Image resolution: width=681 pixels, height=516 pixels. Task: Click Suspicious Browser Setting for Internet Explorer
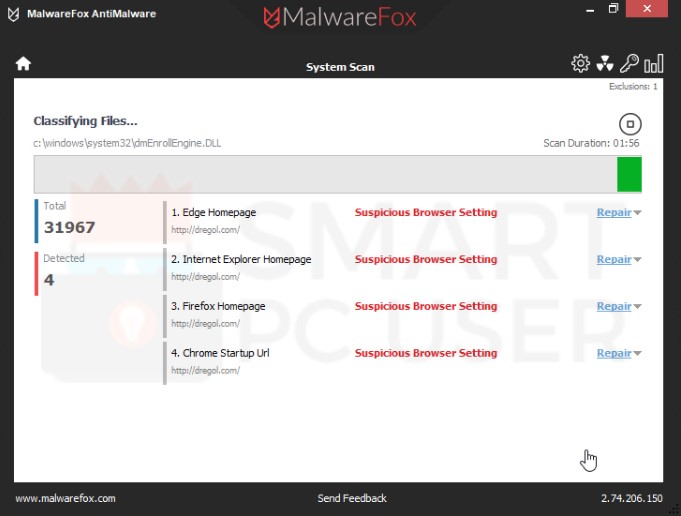coord(426,259)
